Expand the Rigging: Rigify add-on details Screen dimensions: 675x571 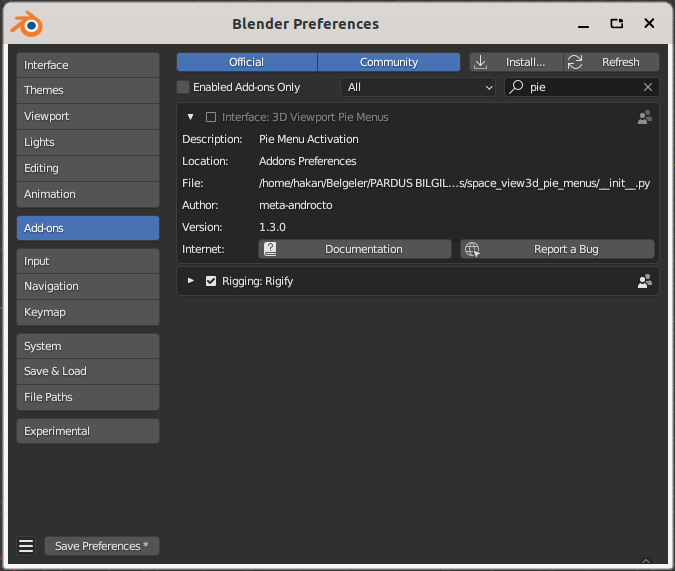[x=191, y=281]
